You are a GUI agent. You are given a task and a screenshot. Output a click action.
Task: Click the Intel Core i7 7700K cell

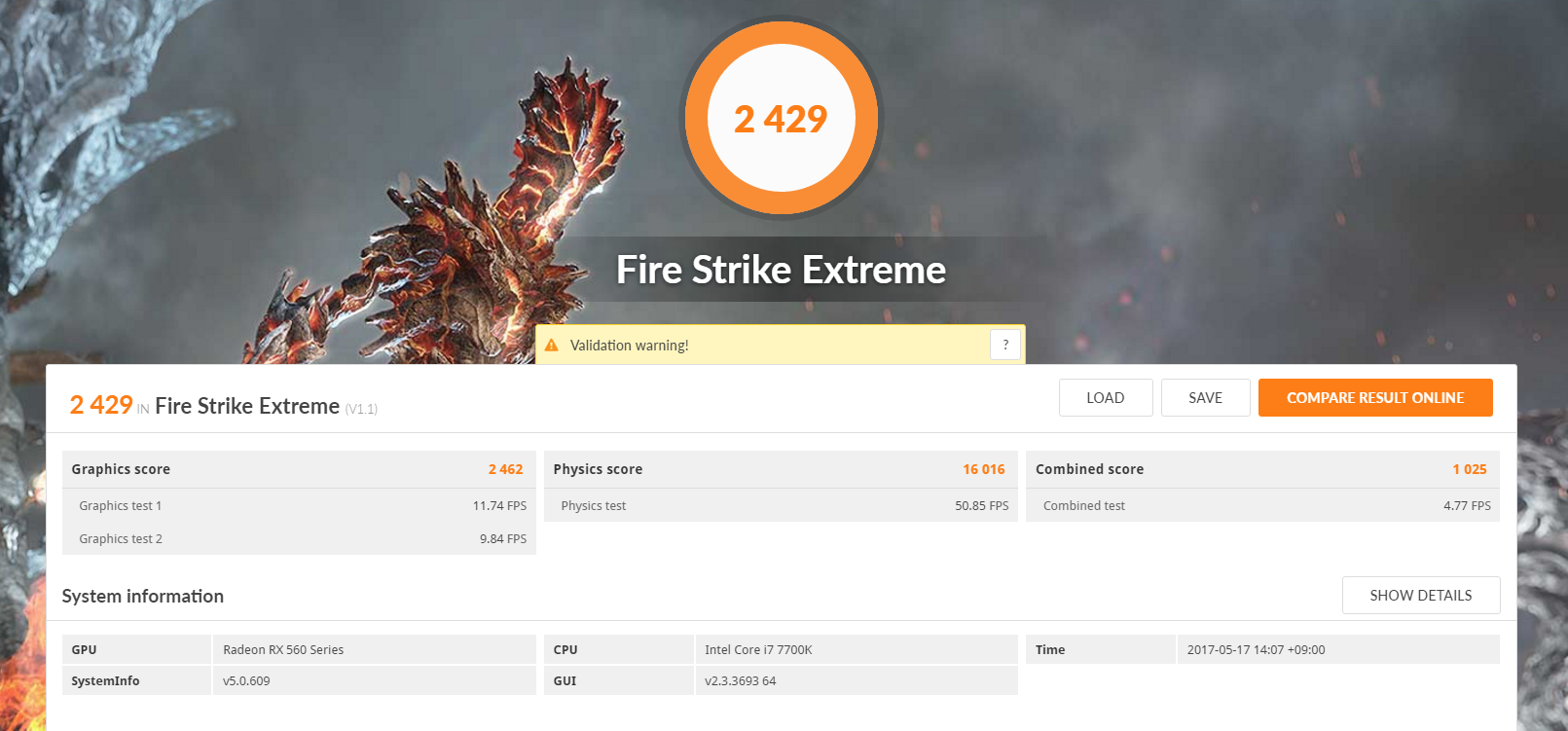click(857, 649)
